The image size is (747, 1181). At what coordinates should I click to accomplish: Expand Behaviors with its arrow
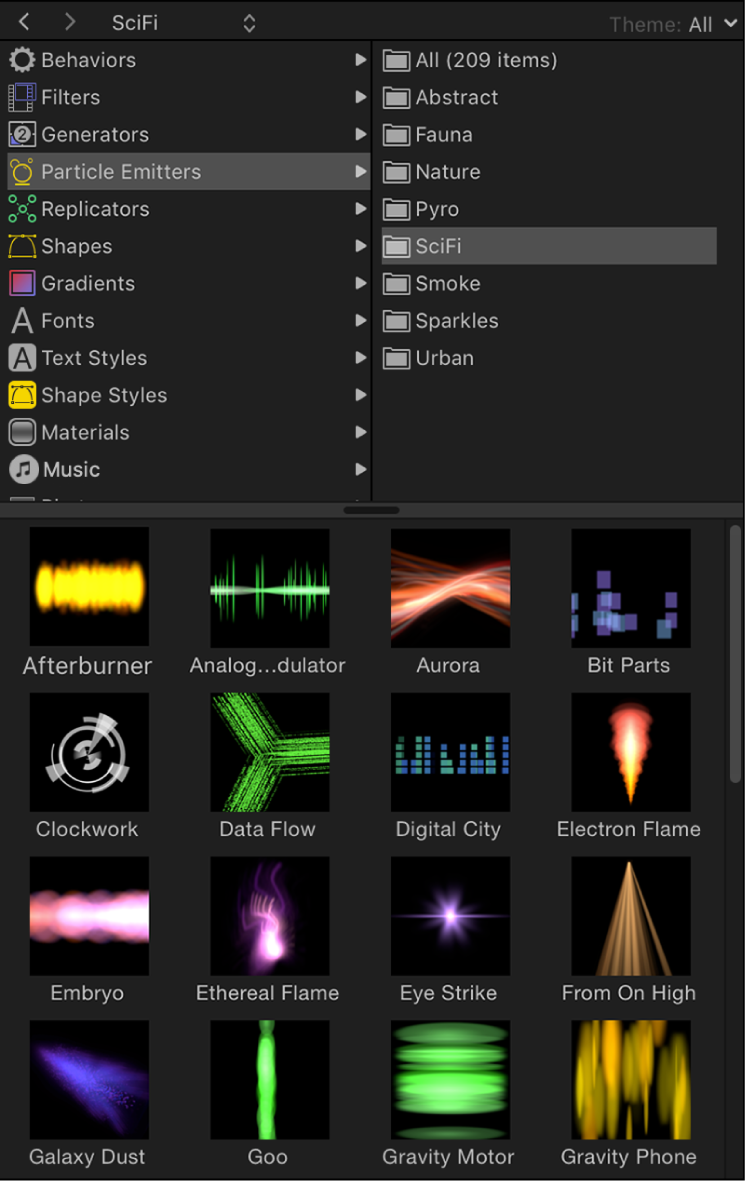pyautogui.click(x=361, y=60)
